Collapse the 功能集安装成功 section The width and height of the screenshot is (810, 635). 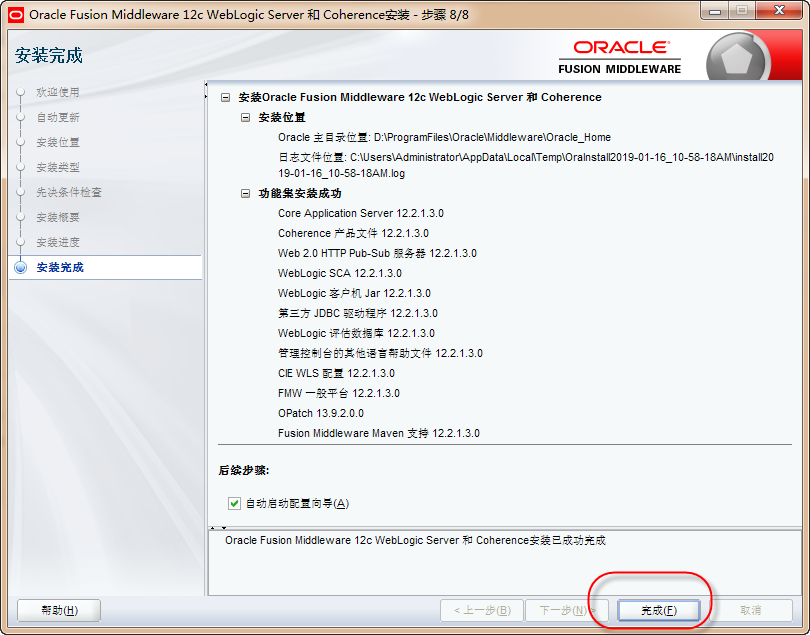pyautogui.click(x=246, y=194)
